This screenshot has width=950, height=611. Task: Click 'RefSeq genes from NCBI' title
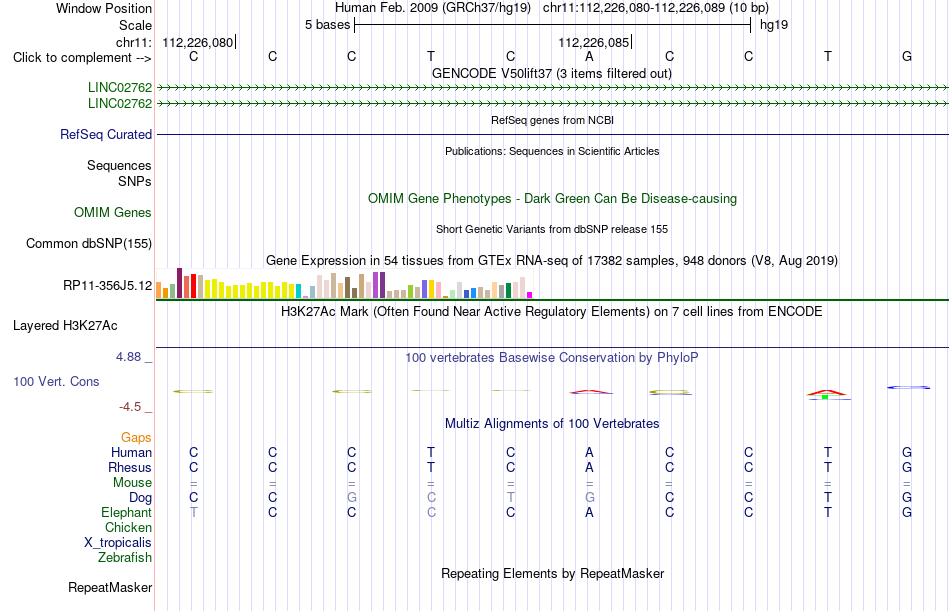click(552, 120)
